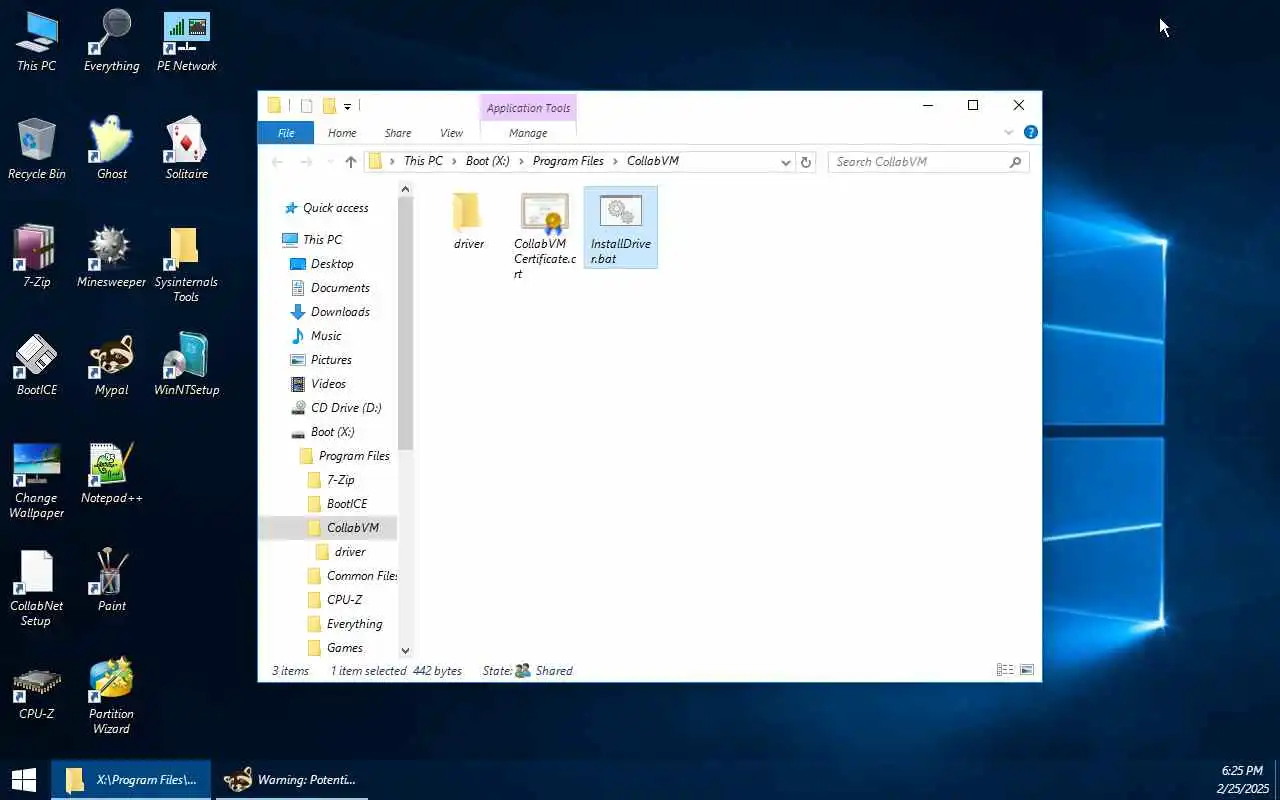Open the Recycle Bin desktop icon
Viewport: 1280px width, 800px height.
click(37, 150)
